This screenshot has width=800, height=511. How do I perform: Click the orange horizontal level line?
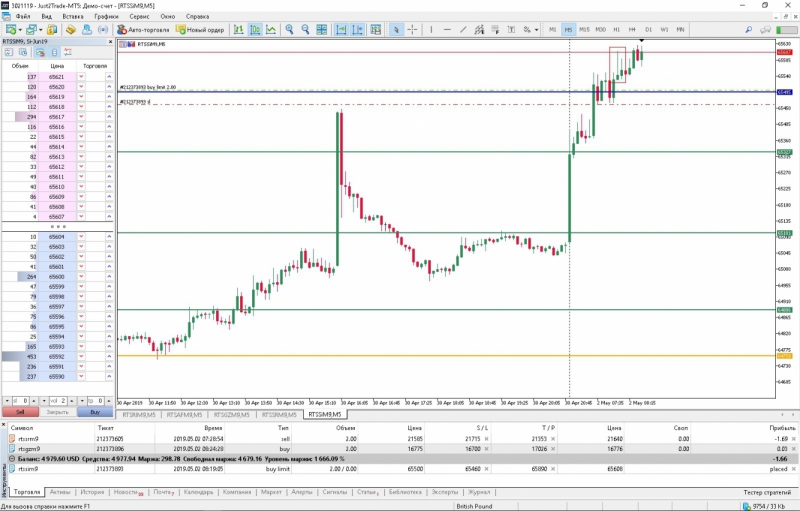click(446, 355)
